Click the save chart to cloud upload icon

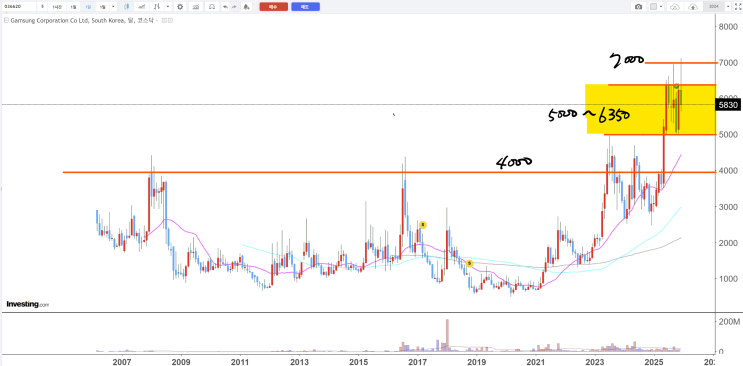[693, 7]
